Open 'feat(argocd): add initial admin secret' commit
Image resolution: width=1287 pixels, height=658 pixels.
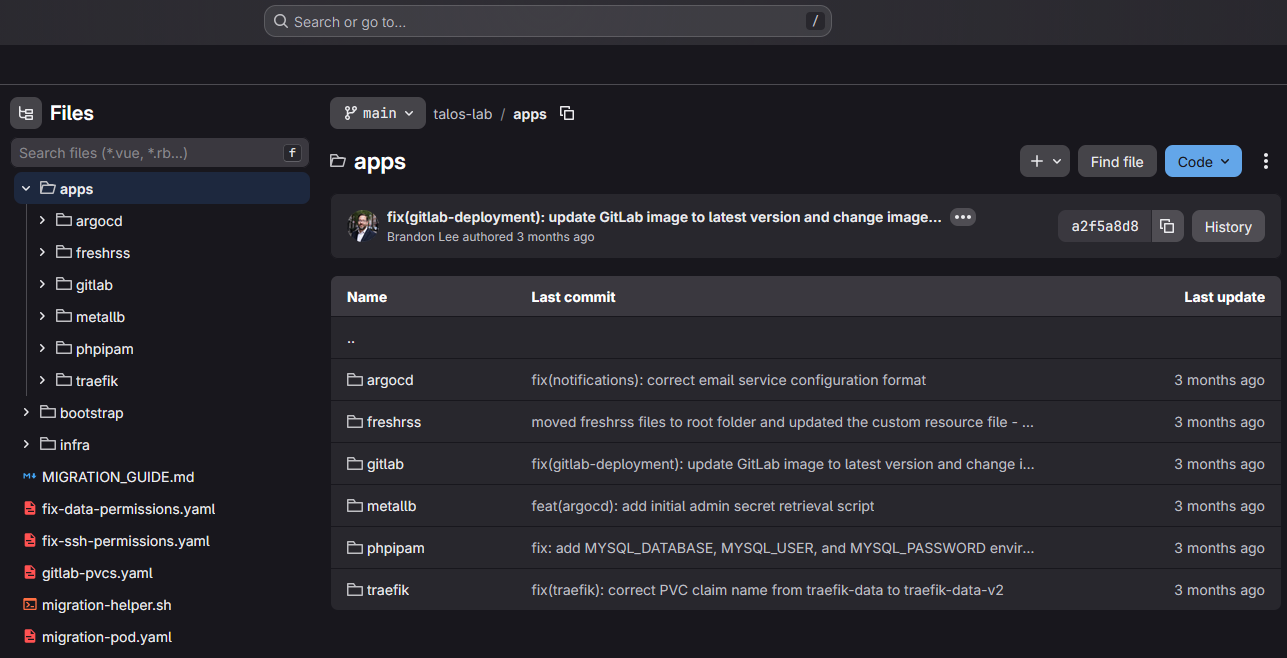(703, 506)
